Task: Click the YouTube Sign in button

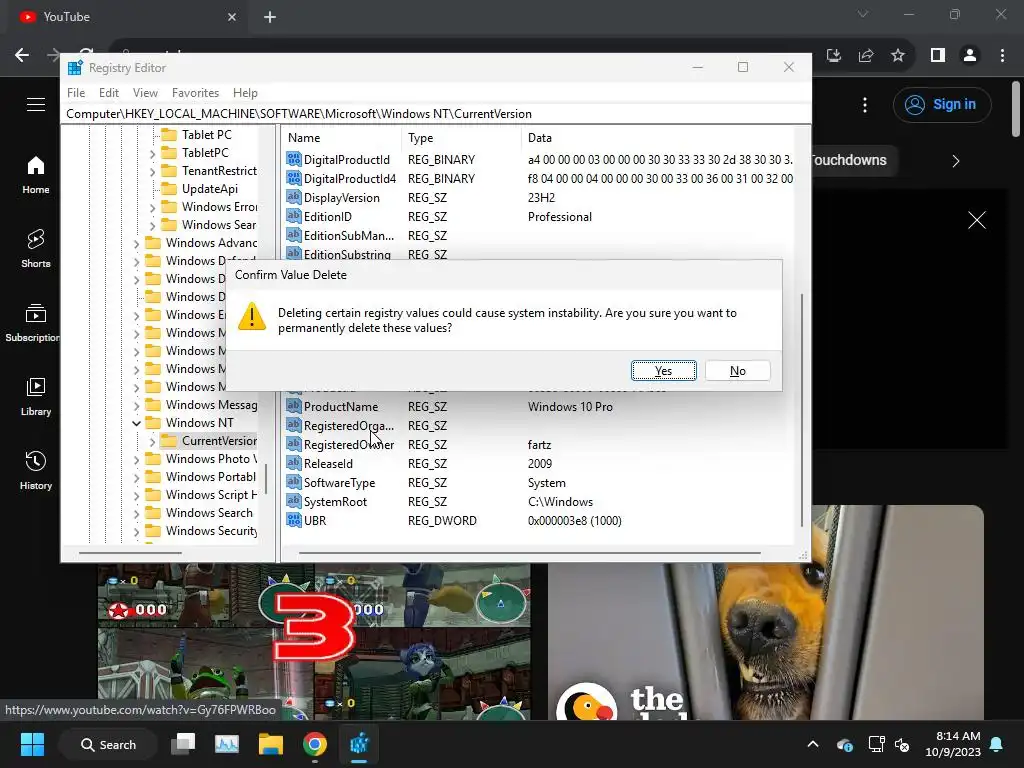Action: (x=942, y=104)
